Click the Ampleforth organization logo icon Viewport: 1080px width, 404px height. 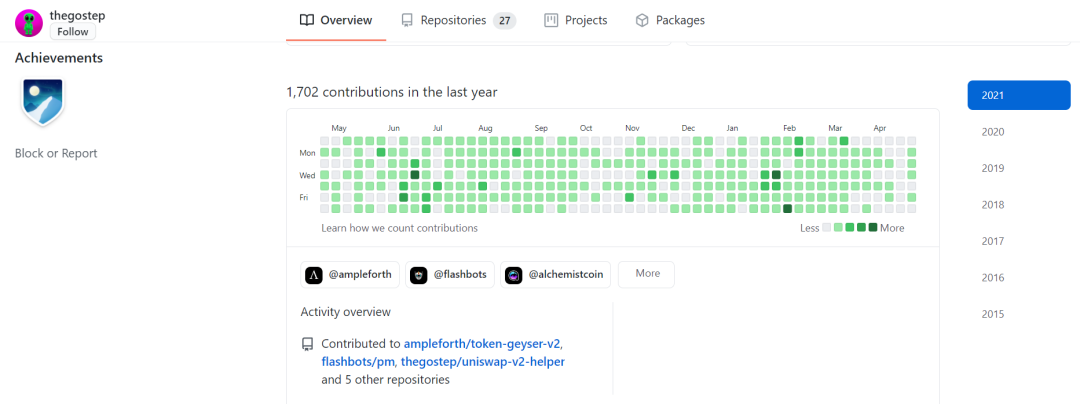click(x=314, y=274)
